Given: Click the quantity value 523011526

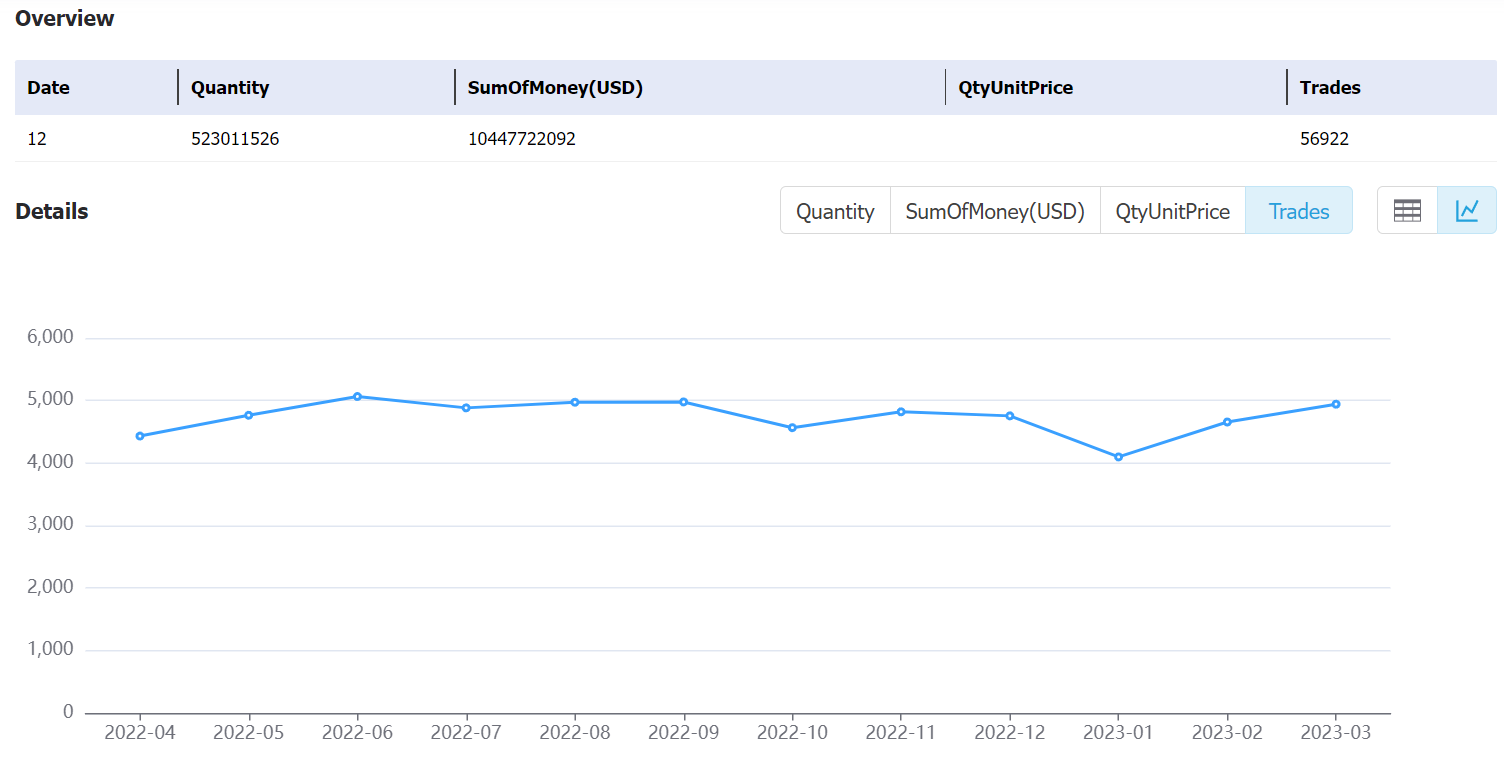Looking at the screenshot, I should pos(235,139).
